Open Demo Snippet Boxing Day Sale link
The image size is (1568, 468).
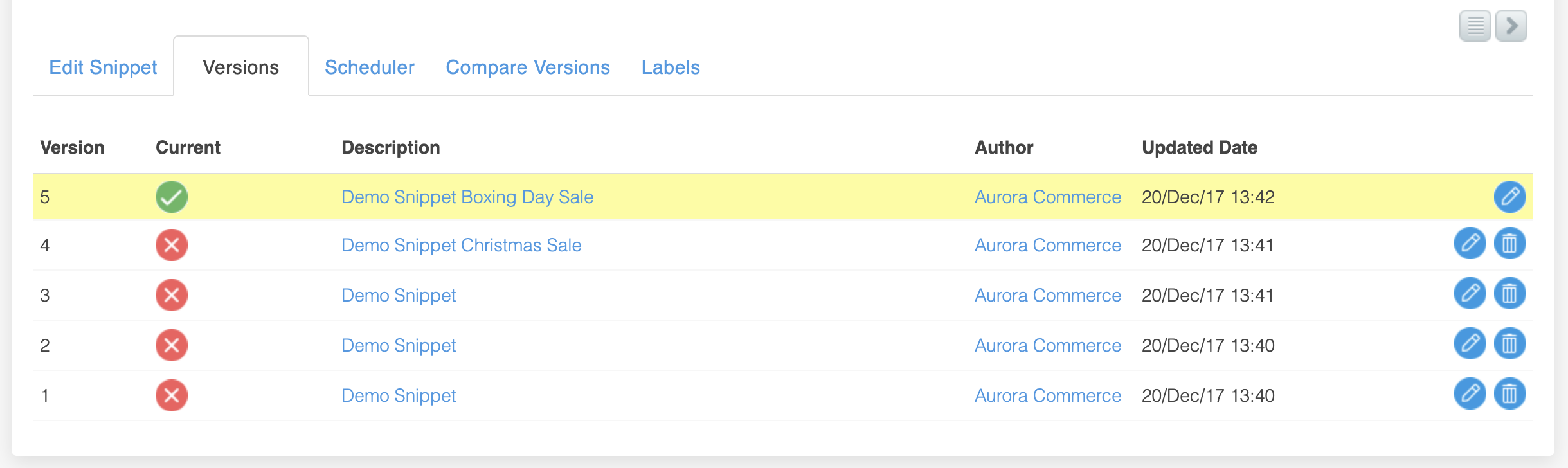tap(467, 197)
